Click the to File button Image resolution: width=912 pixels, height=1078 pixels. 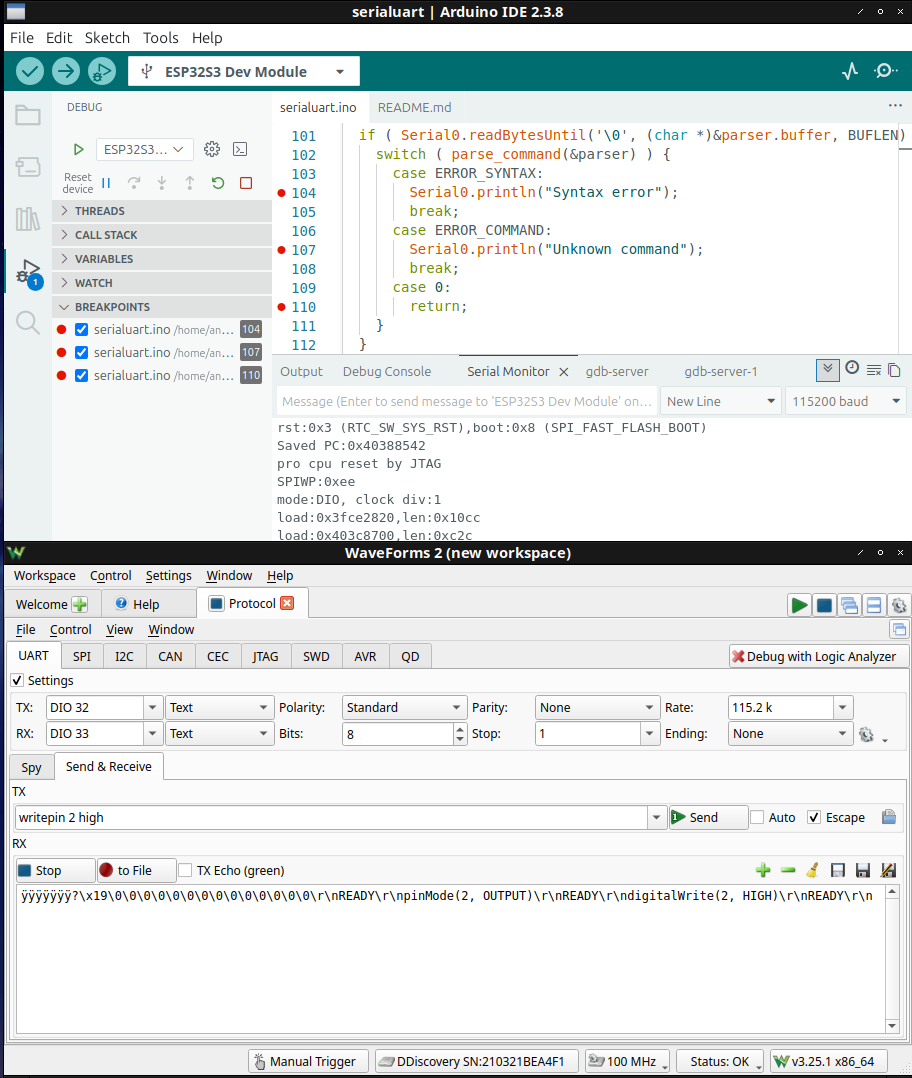tap(136, 870)
